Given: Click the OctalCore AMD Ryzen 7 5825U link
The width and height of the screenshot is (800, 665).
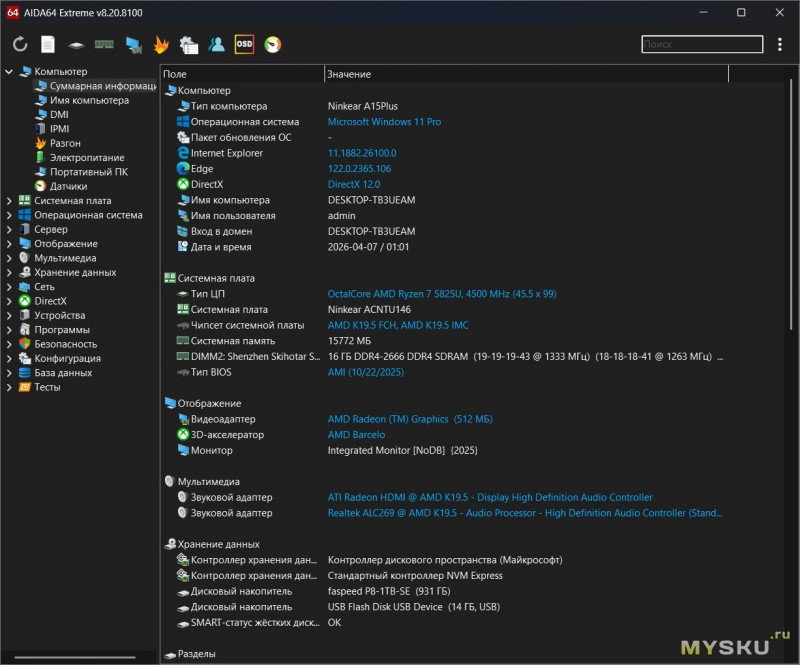Looking at the screenshot, I should click(441, 294).
